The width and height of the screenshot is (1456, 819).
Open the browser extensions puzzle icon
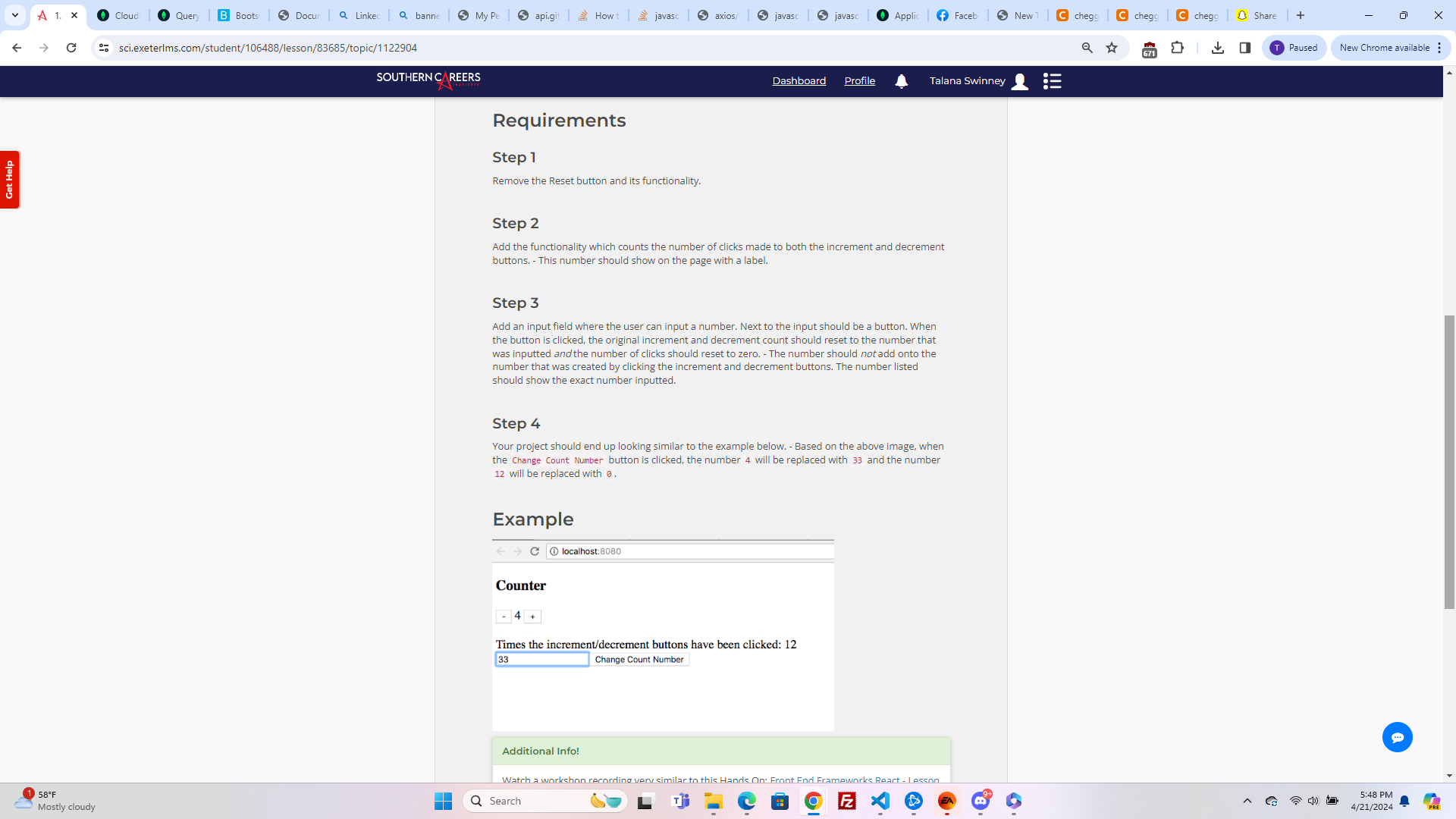tap(1177, 48)
